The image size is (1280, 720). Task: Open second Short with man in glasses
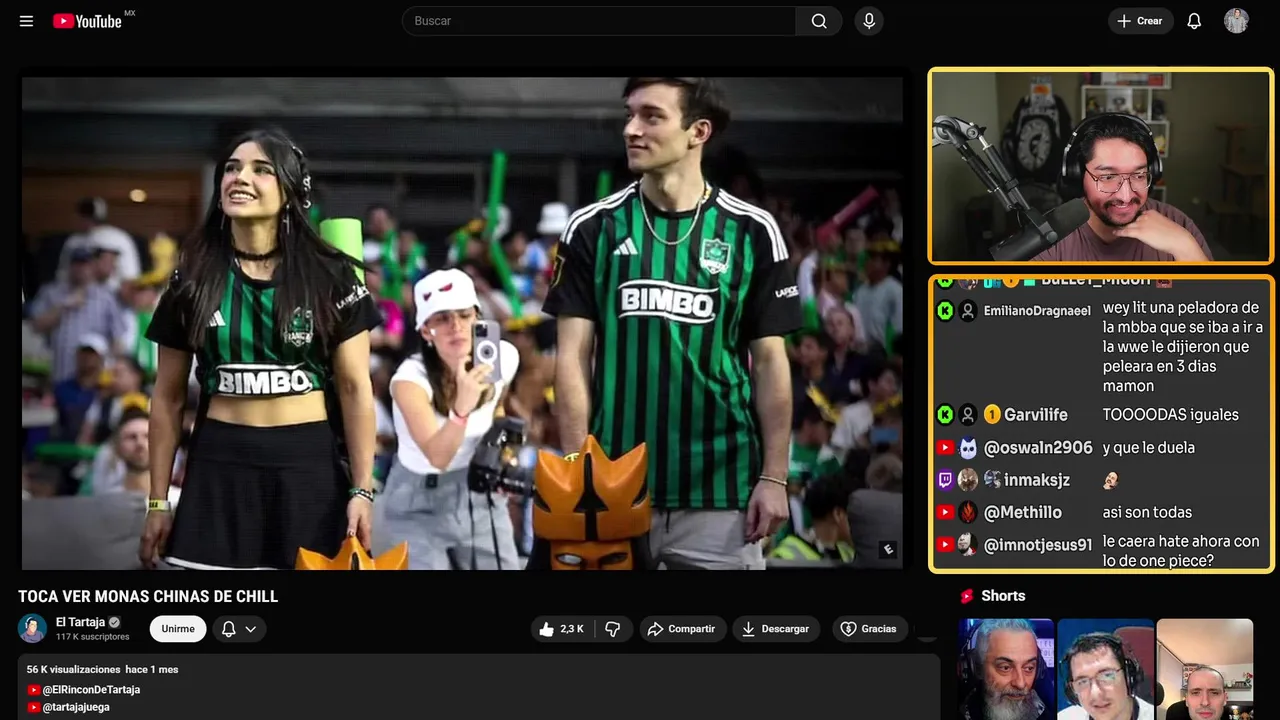coord(1105,669)
